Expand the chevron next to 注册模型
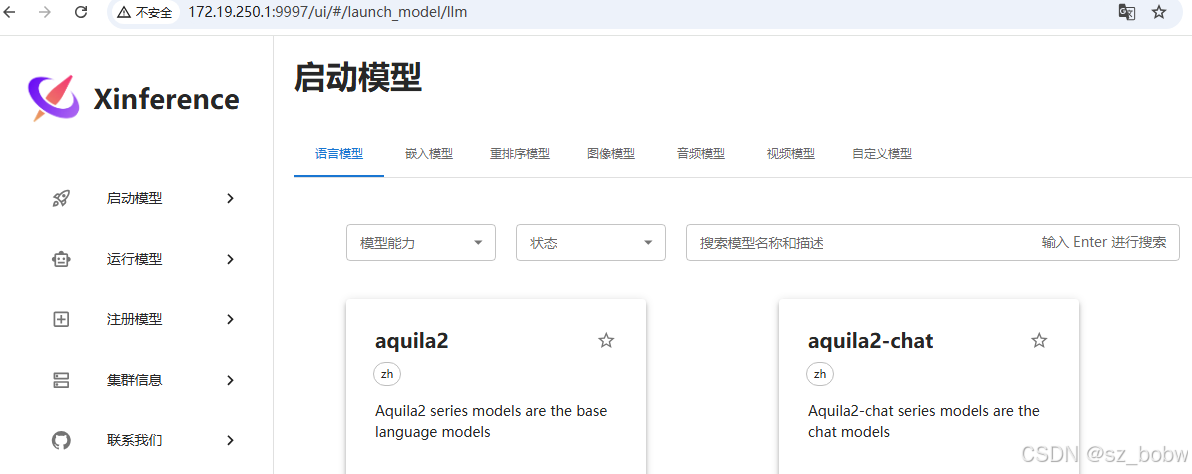 click(230, 320)
